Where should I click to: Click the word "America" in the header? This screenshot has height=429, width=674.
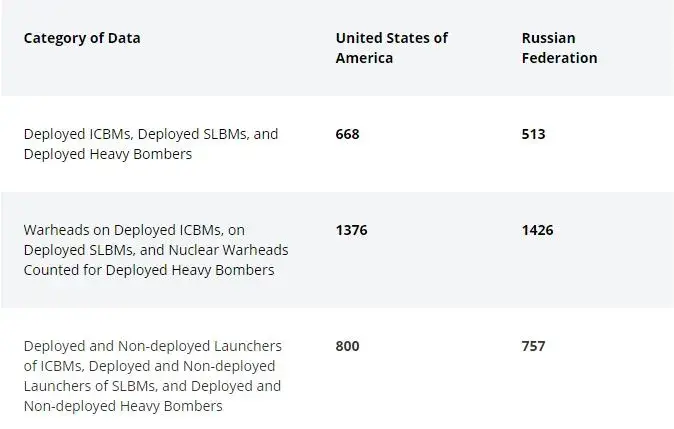coord(364,58)
